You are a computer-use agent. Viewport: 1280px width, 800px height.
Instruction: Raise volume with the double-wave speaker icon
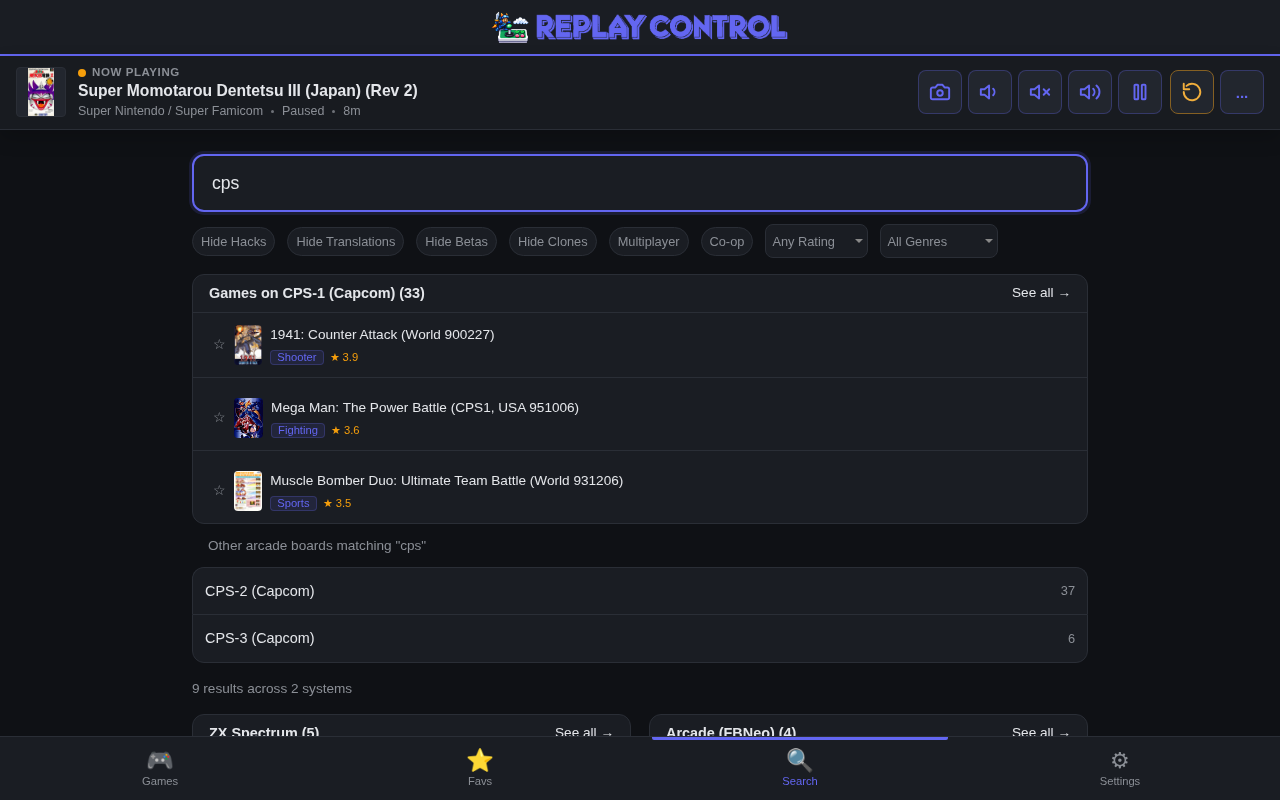(1090, 92)
